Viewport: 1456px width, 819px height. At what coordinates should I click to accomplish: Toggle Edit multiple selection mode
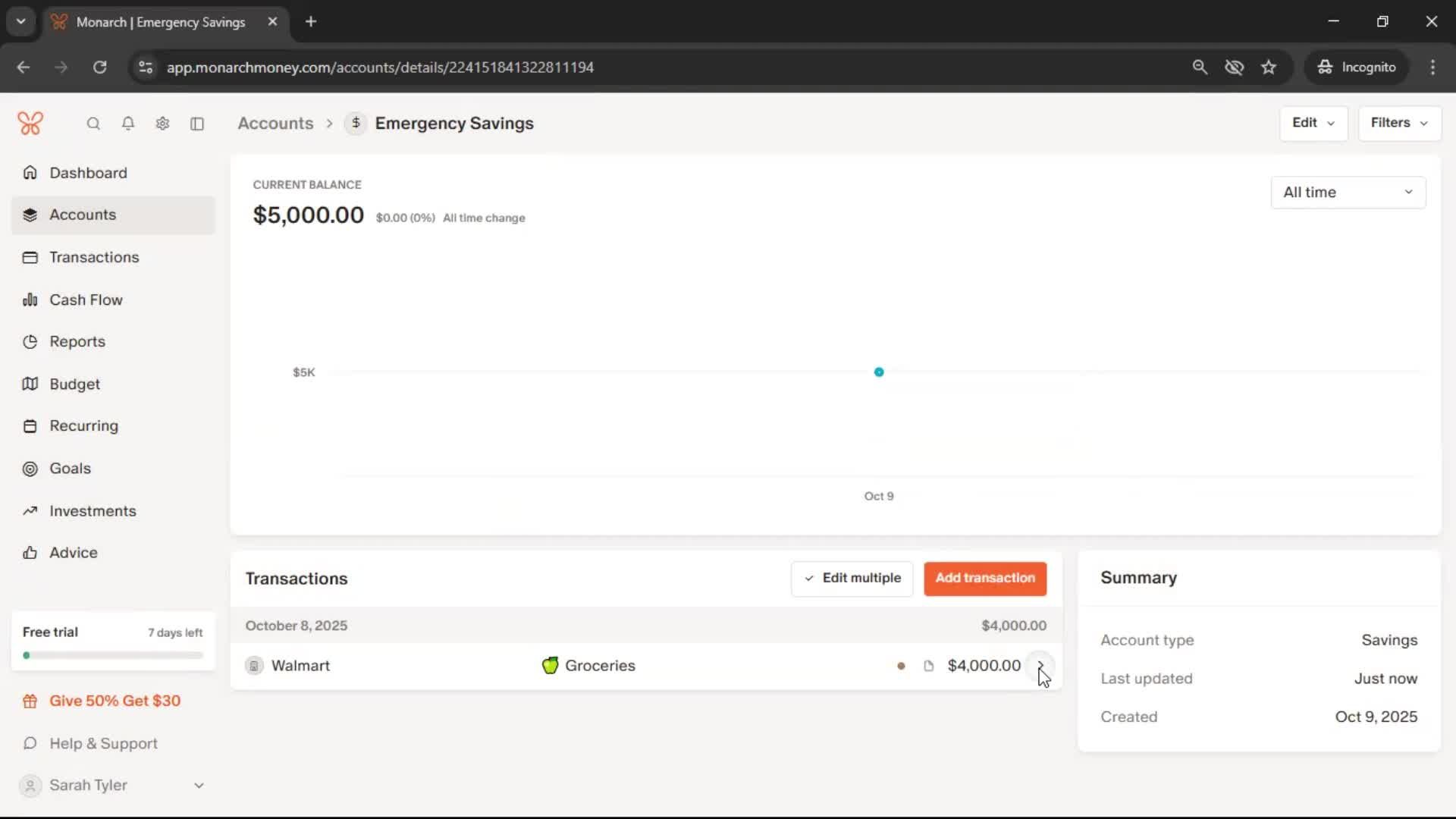pyautogui.click(x=852, y=579)
